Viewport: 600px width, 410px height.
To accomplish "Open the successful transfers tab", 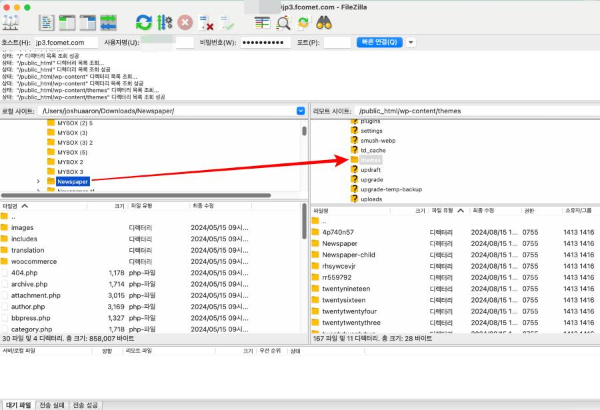I will pyautogui.click(x=85, y=405).
